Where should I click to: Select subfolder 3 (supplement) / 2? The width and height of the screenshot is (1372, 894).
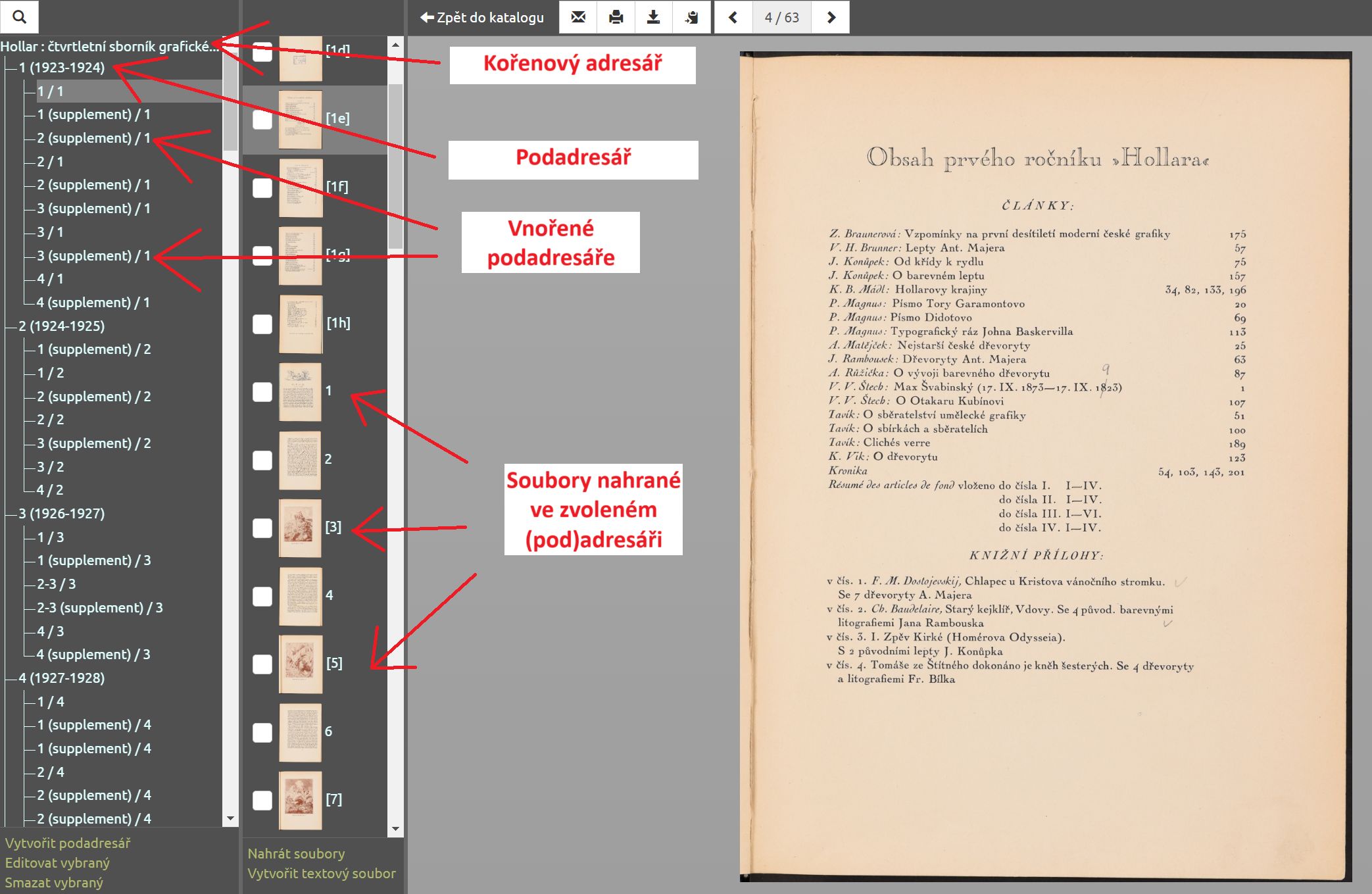pos(94,443)
